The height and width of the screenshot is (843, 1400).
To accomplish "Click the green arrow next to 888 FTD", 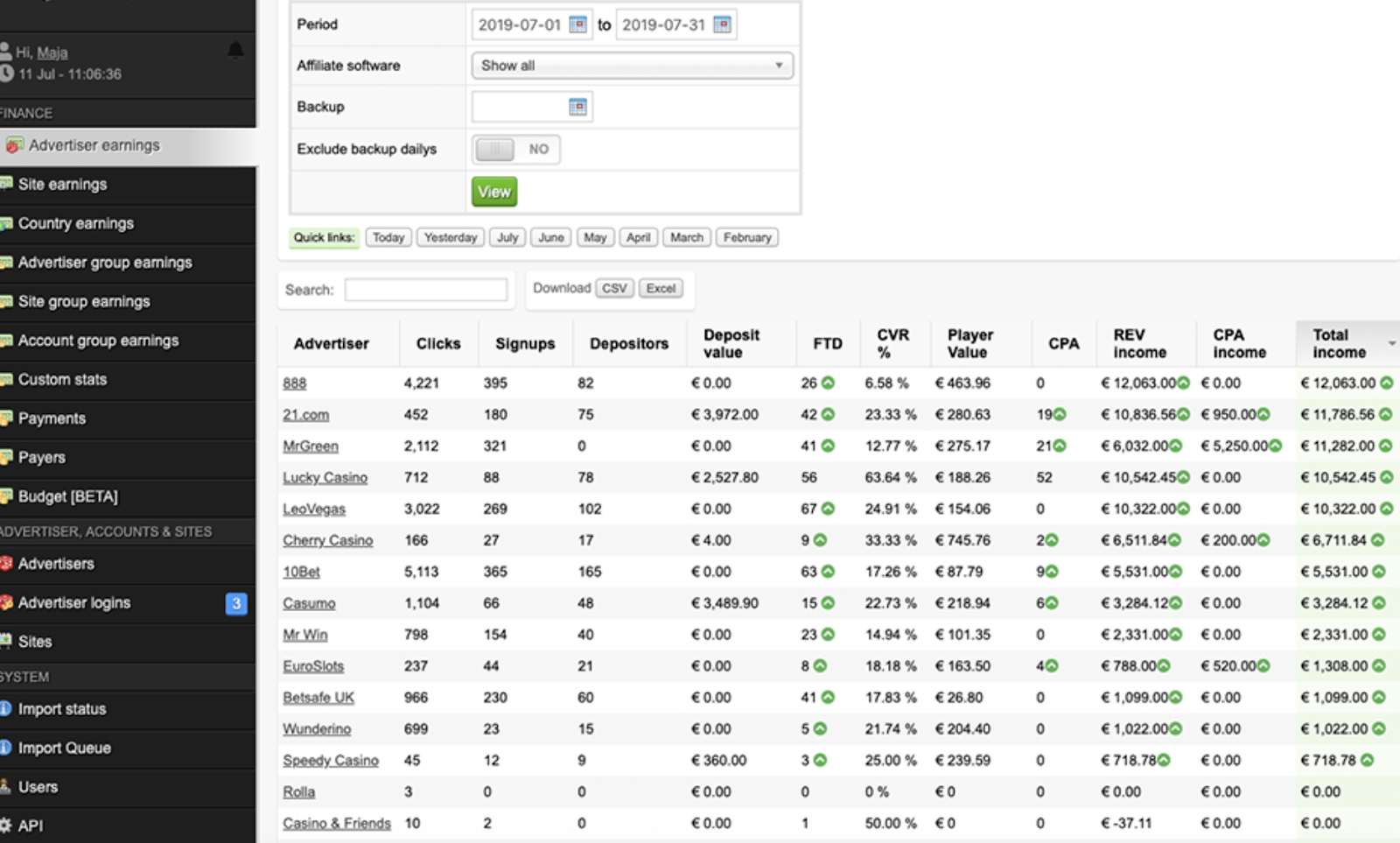I will point(828,383).
